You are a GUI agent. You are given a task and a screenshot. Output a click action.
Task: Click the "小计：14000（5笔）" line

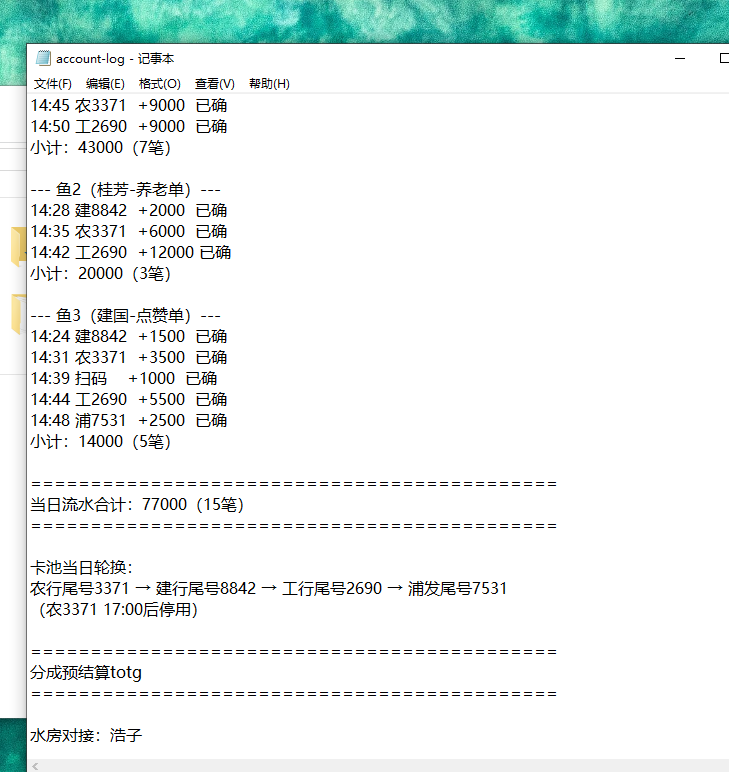(x=100, y=442)
